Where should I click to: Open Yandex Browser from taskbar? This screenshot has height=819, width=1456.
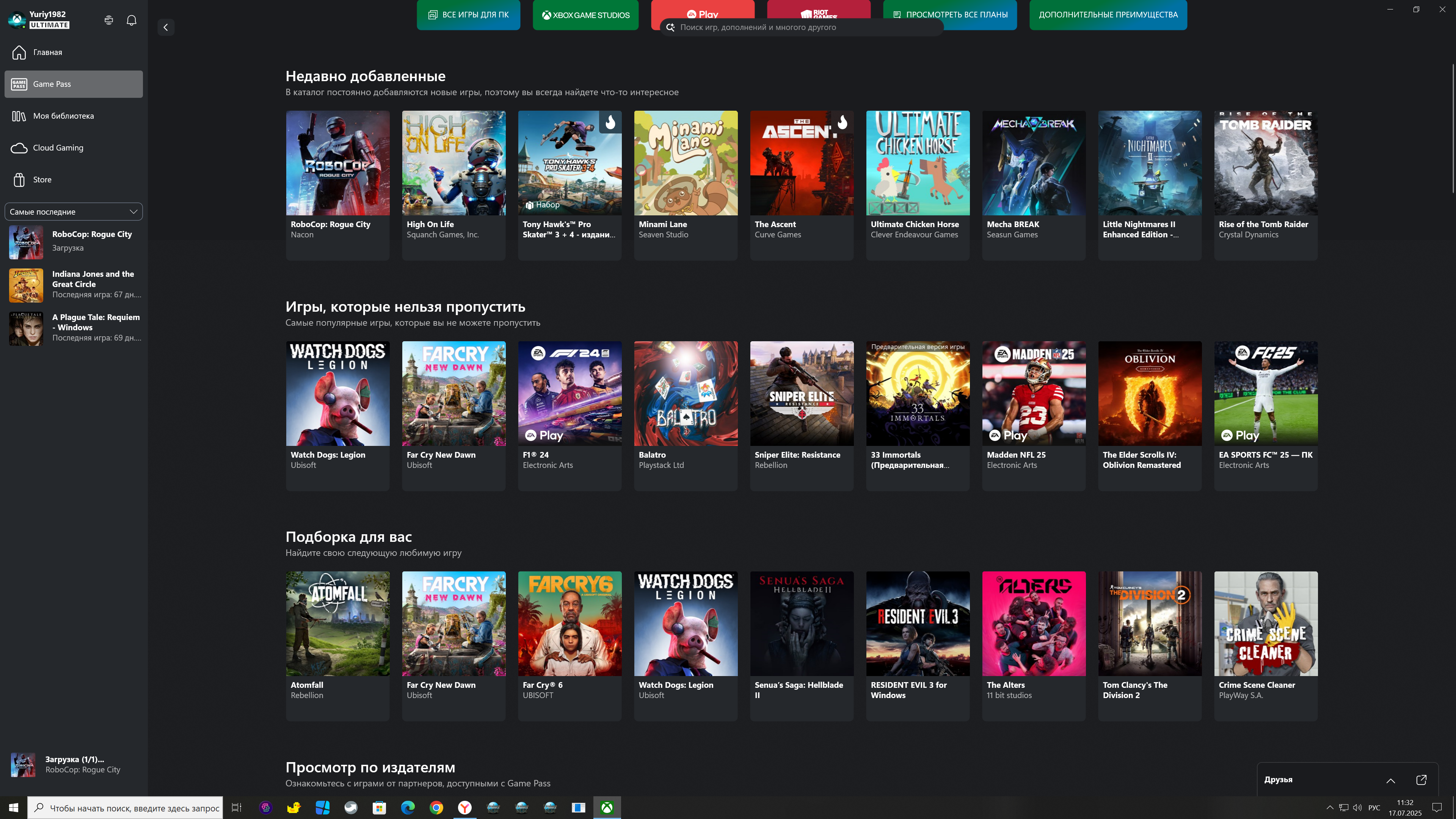point(464,808)
